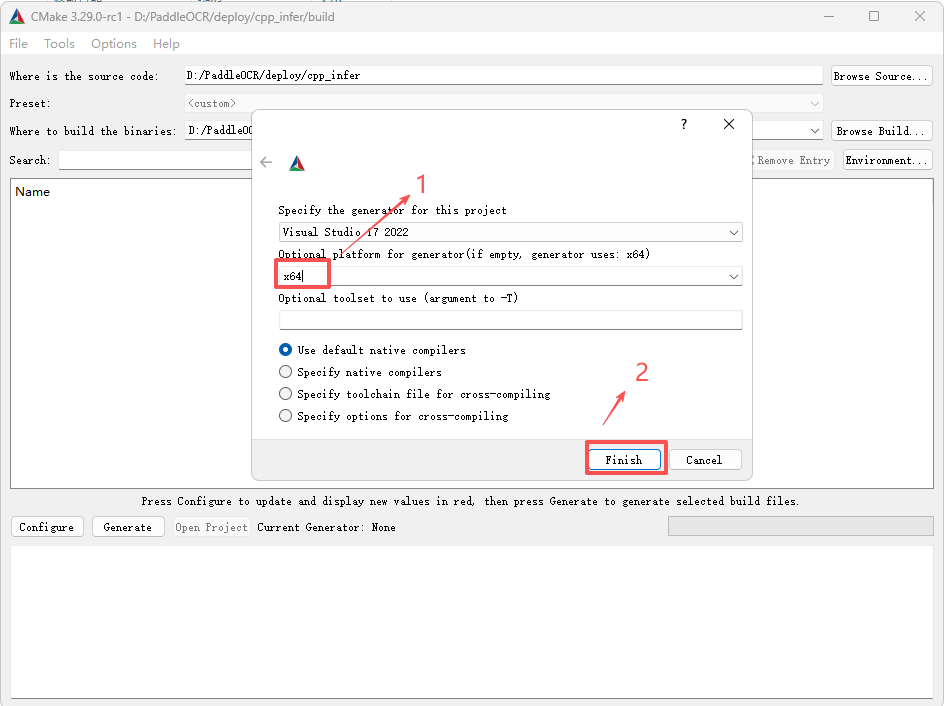This screenshot has width=944, height=706.
Task: Click the Configure button
Action: pyautogui.click(x=47, y=527)
